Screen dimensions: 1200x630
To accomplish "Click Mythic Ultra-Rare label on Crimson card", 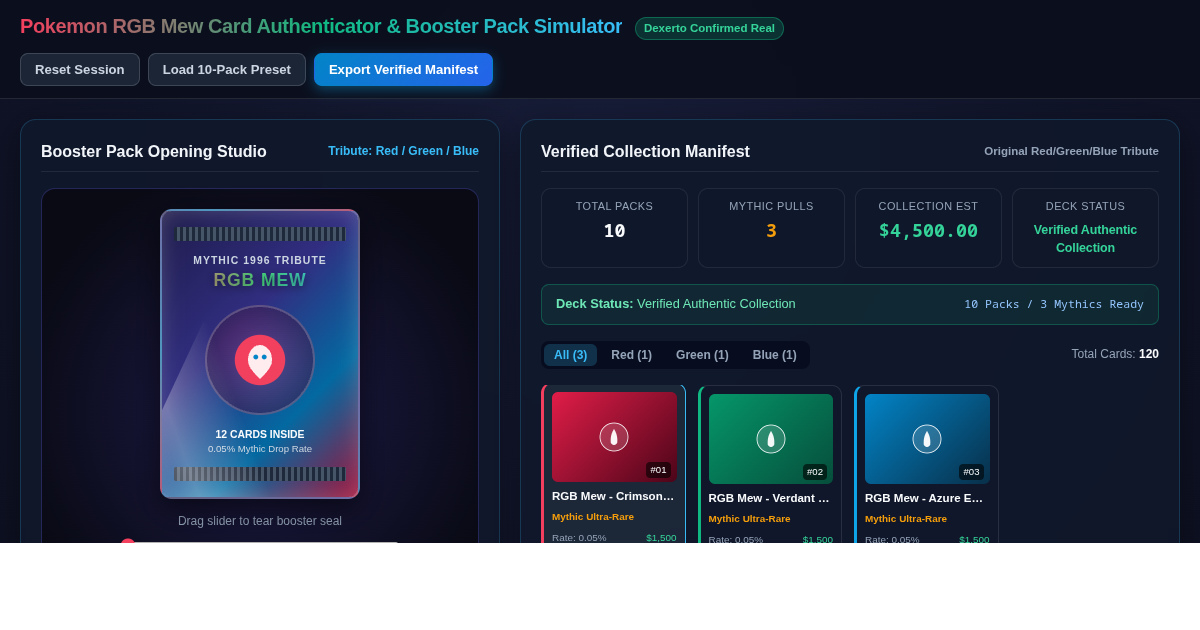I will [x=593, y=517].
